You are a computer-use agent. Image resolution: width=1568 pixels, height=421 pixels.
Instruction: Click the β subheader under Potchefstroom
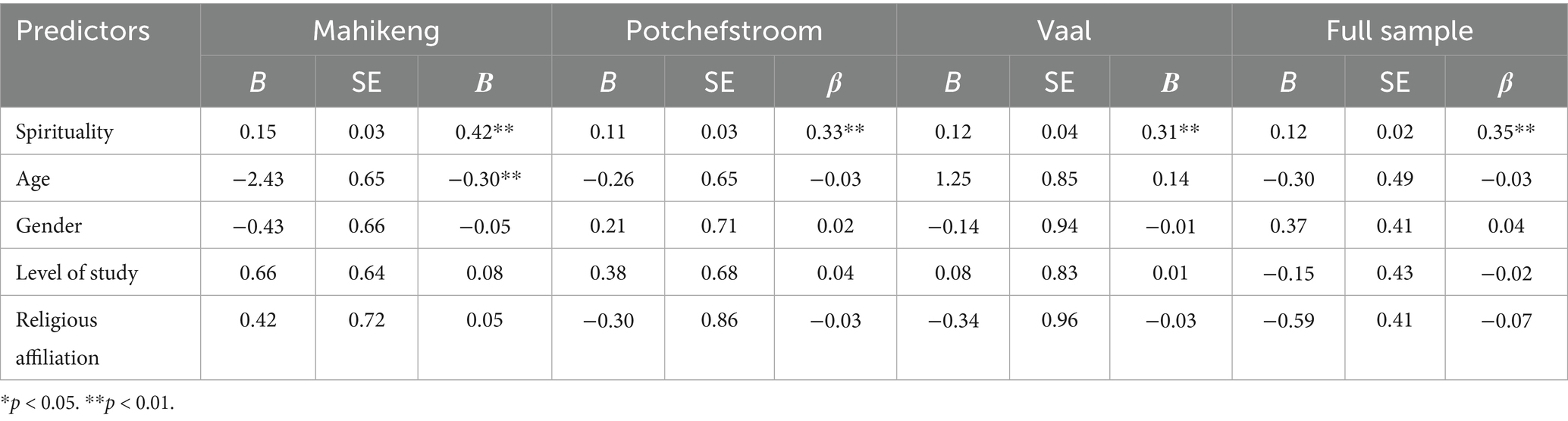[x=834, y=82]
